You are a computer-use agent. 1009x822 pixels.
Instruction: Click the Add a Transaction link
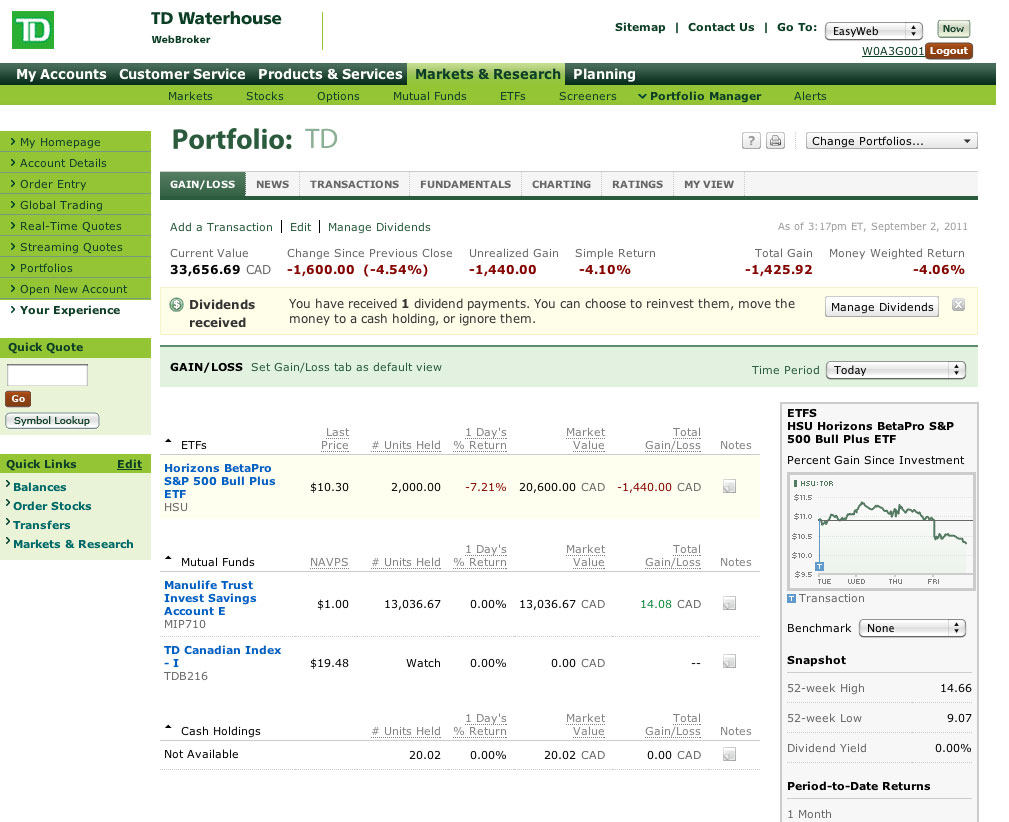tap(221, 227)
